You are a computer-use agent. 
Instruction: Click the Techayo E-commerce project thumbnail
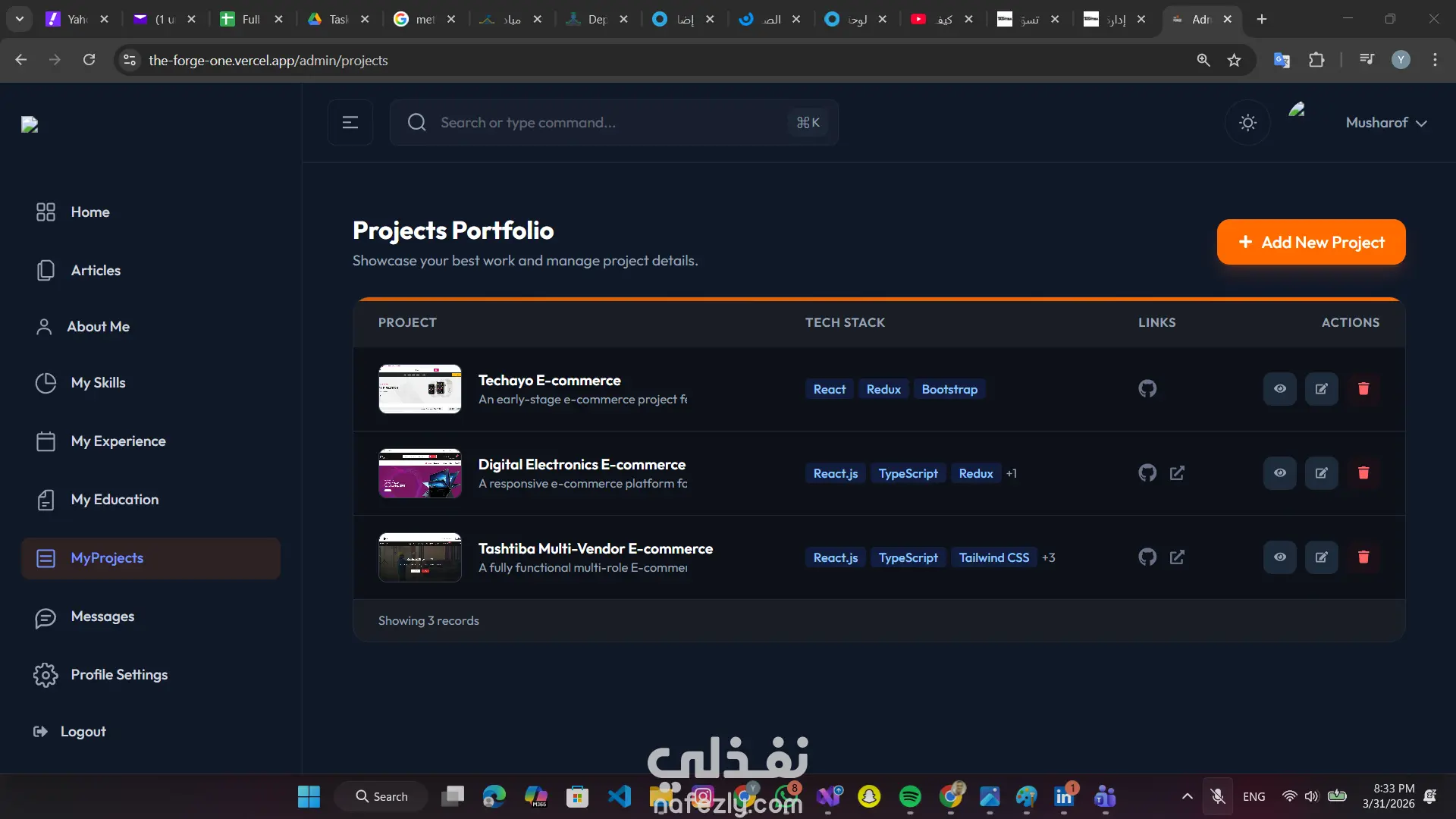[x=419, y=389]
